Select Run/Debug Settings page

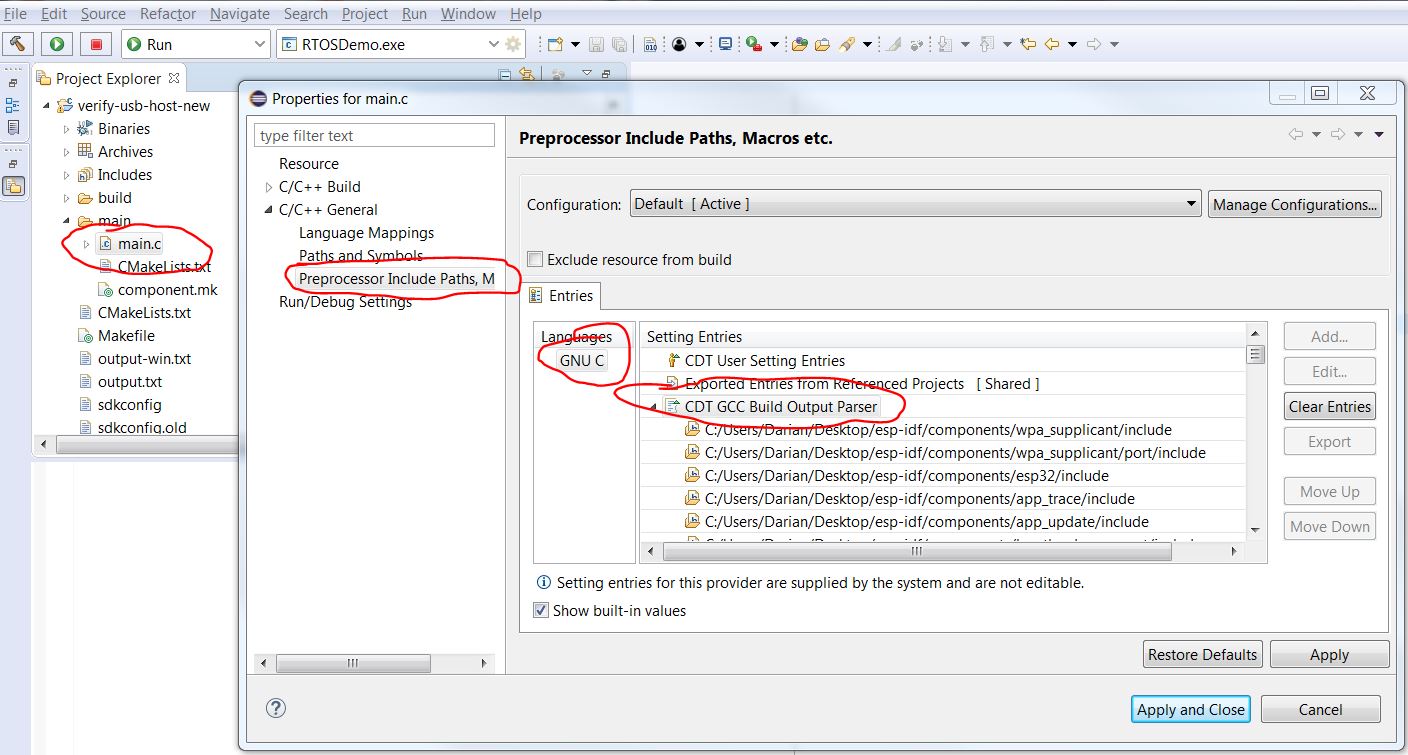(345, 302)
